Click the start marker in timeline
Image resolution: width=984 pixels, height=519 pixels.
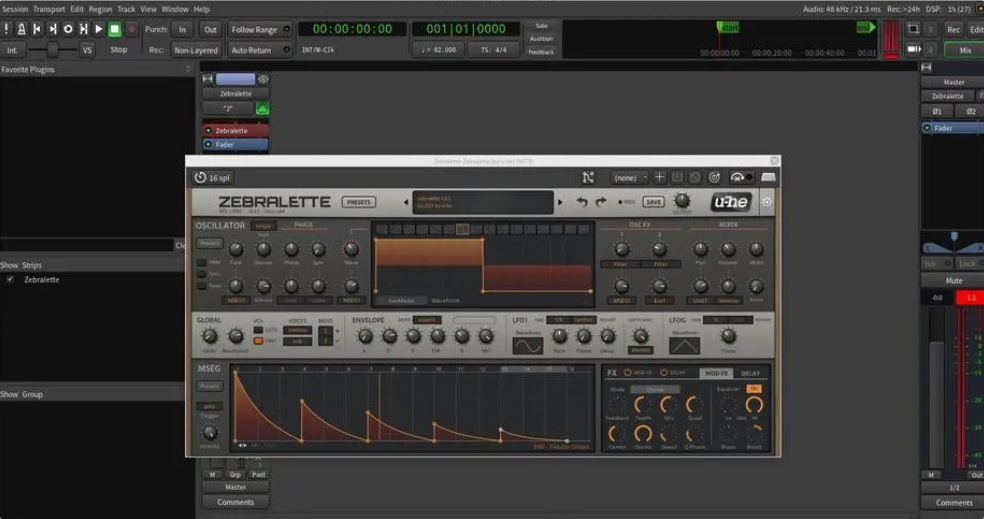728,28
